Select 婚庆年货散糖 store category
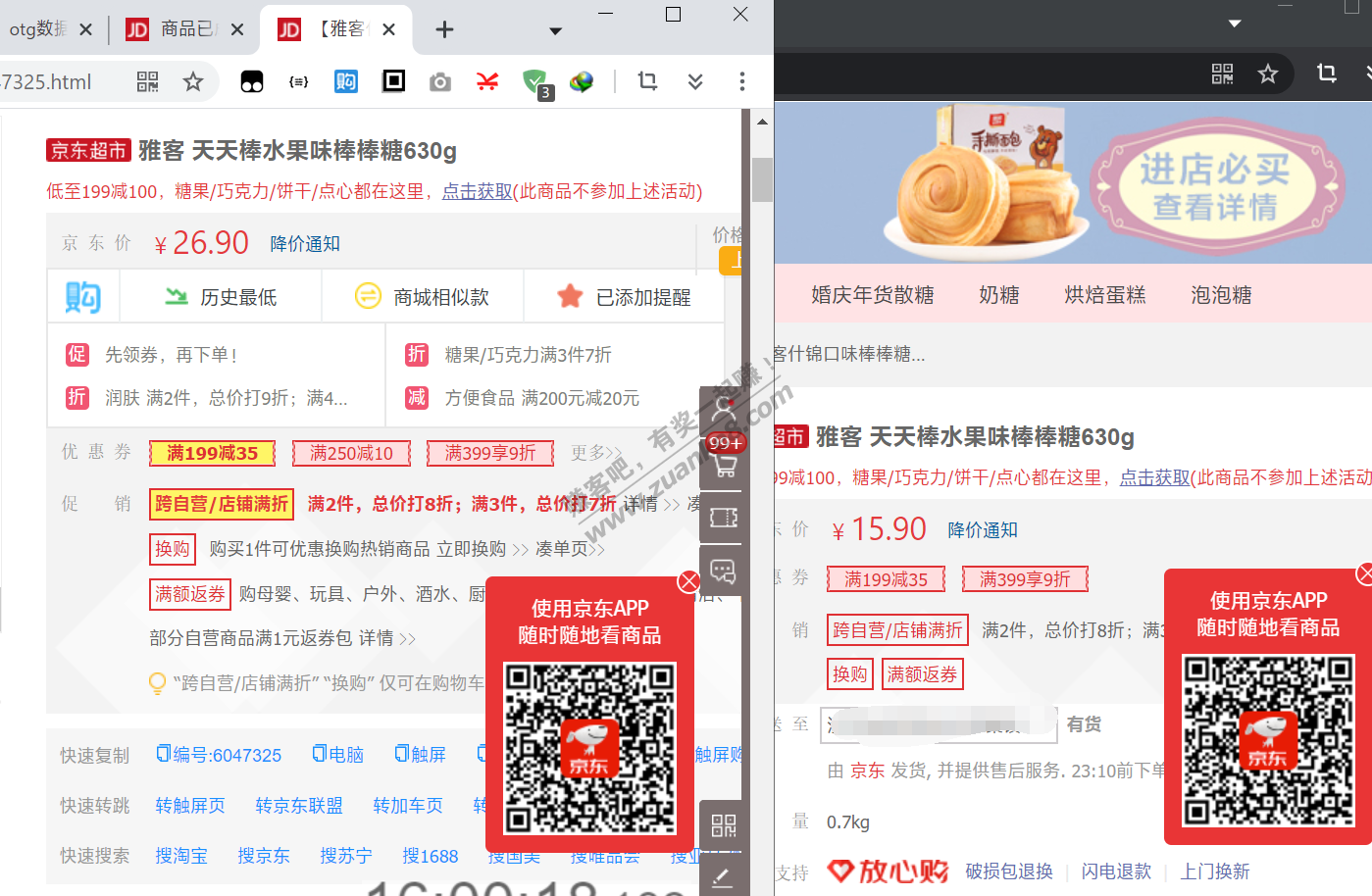 872,294
